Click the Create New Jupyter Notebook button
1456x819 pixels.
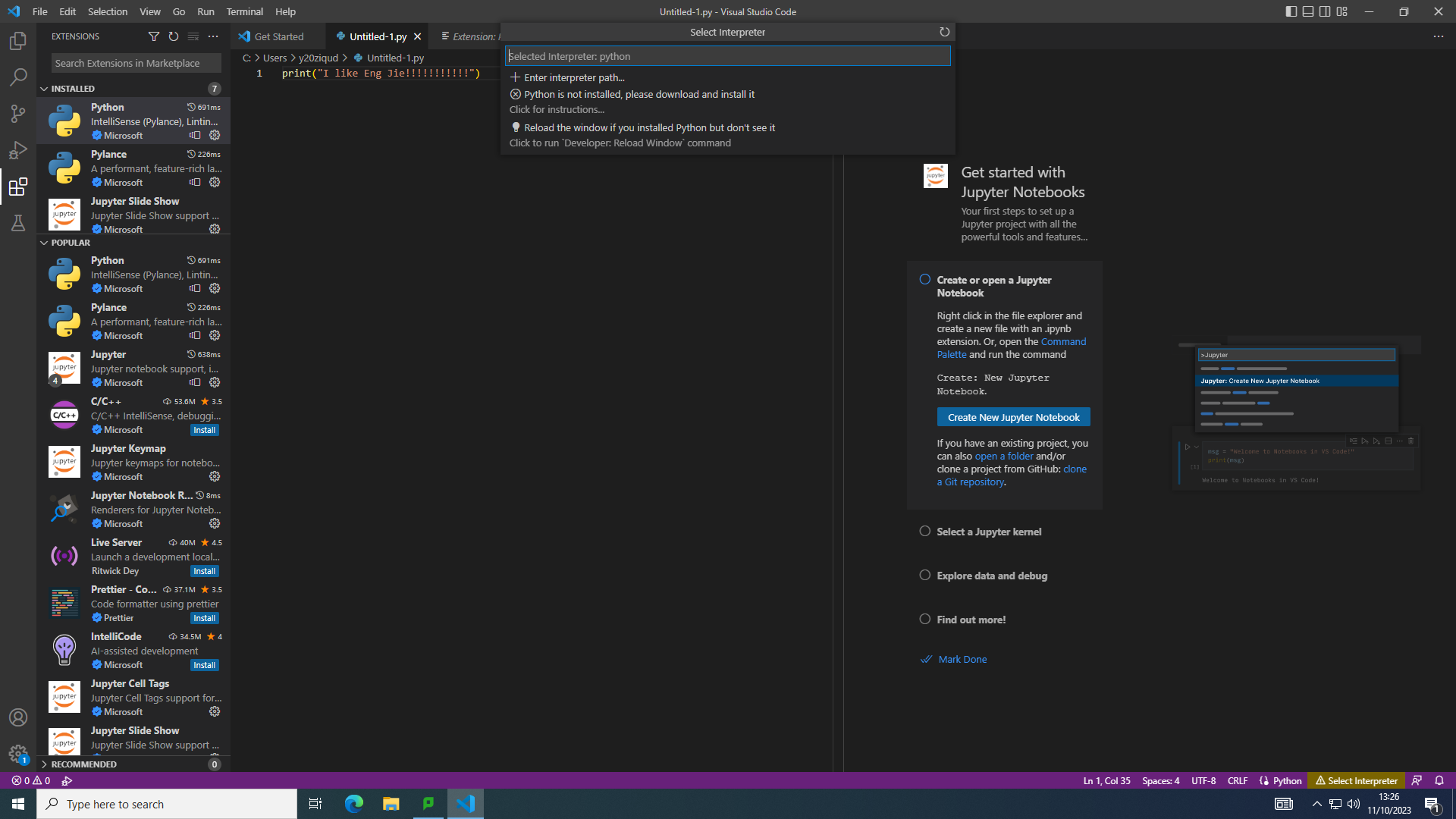point(1012,417)
